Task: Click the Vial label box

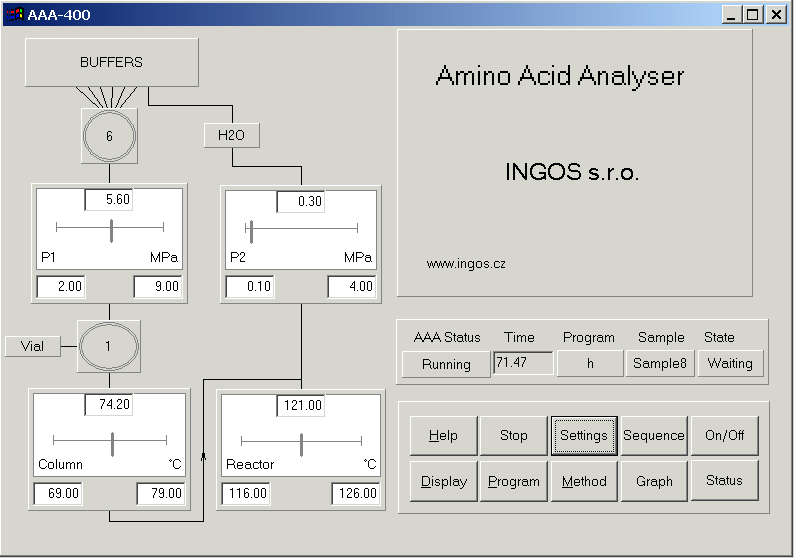Action: 33,346
